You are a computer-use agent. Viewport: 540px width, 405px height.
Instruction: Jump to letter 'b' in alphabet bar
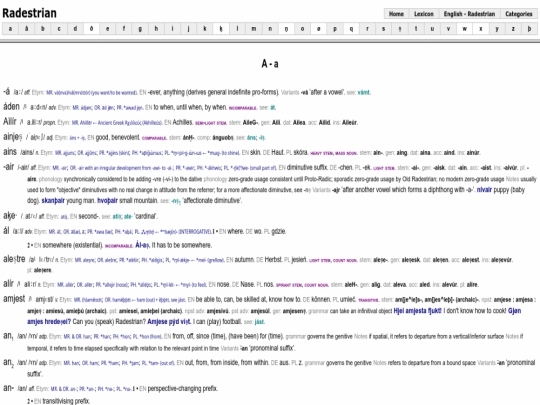point(43,29)
